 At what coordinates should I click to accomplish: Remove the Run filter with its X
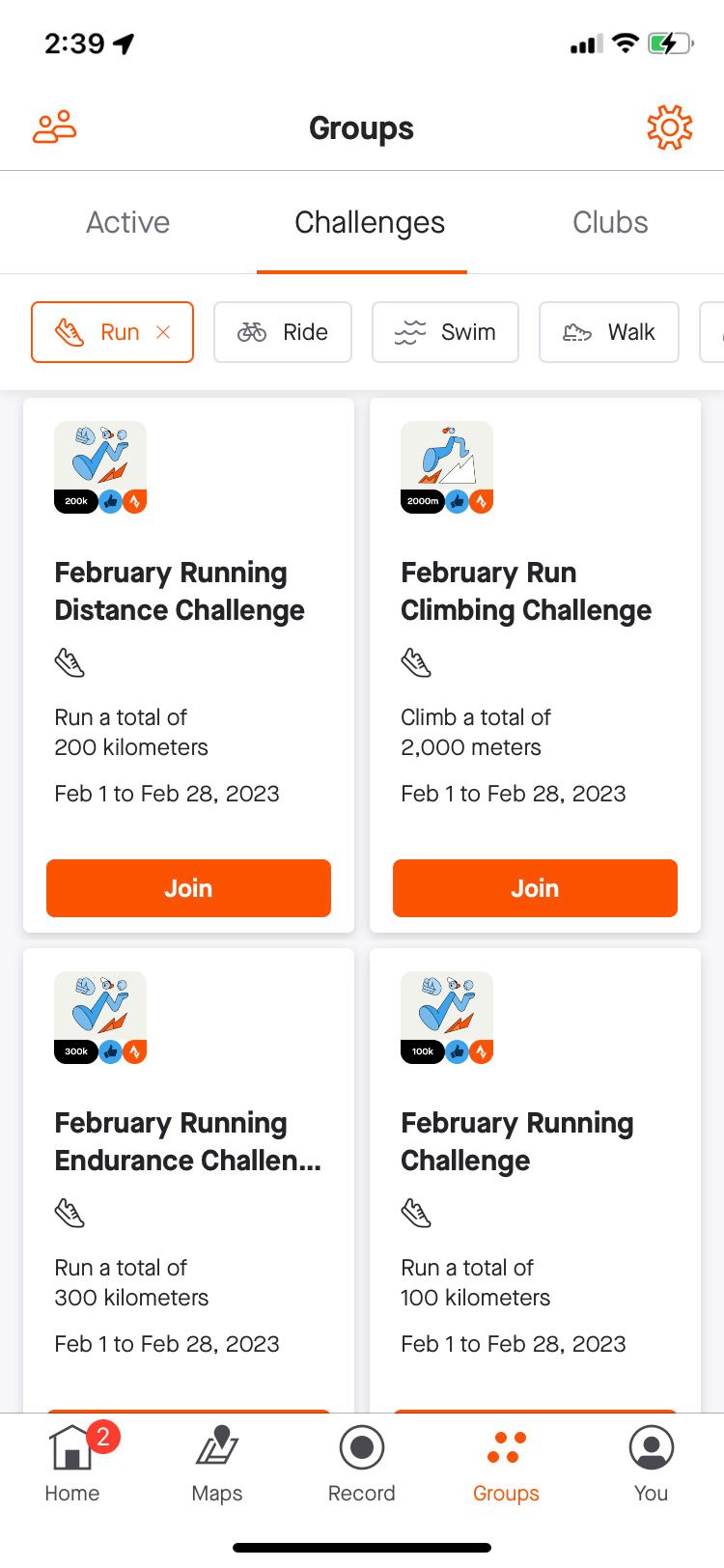pyautogui.click(x=164, y=332)
